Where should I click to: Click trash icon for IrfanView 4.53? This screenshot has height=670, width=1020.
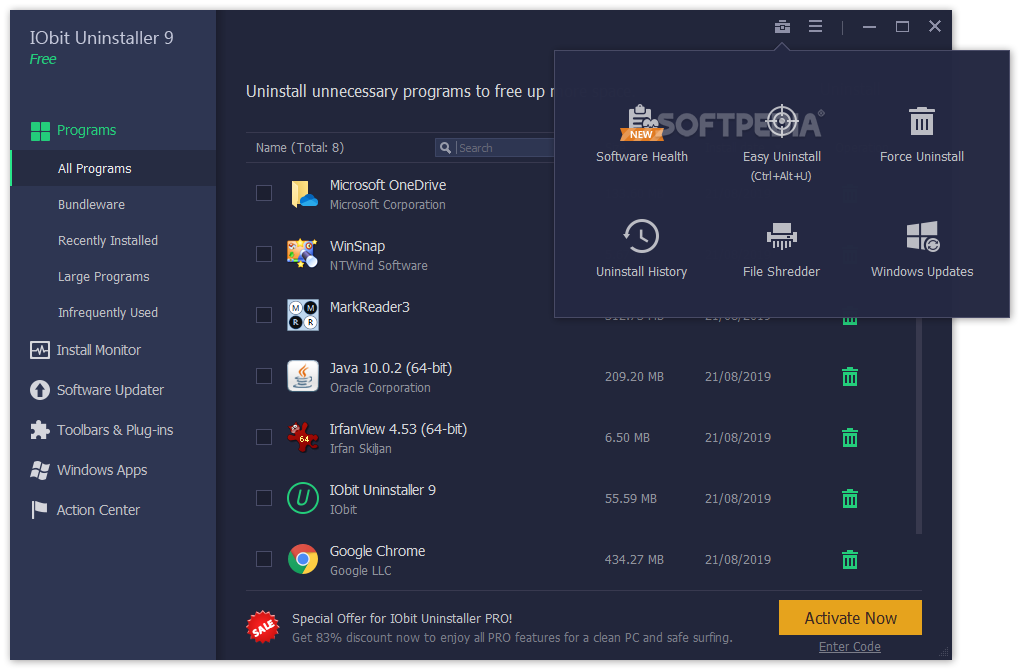click(850, 438)
